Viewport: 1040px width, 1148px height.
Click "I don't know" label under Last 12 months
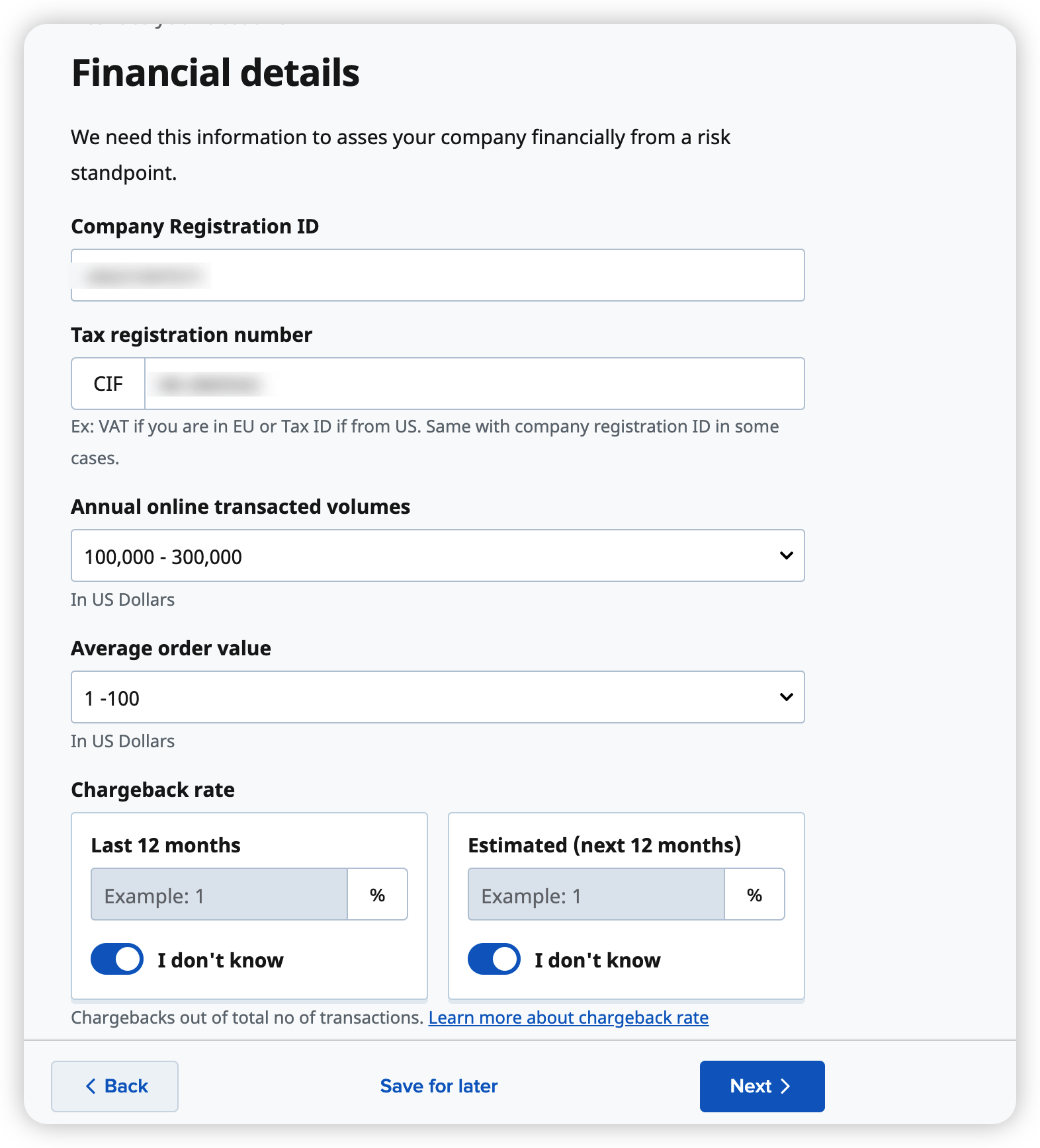(220, 960)
